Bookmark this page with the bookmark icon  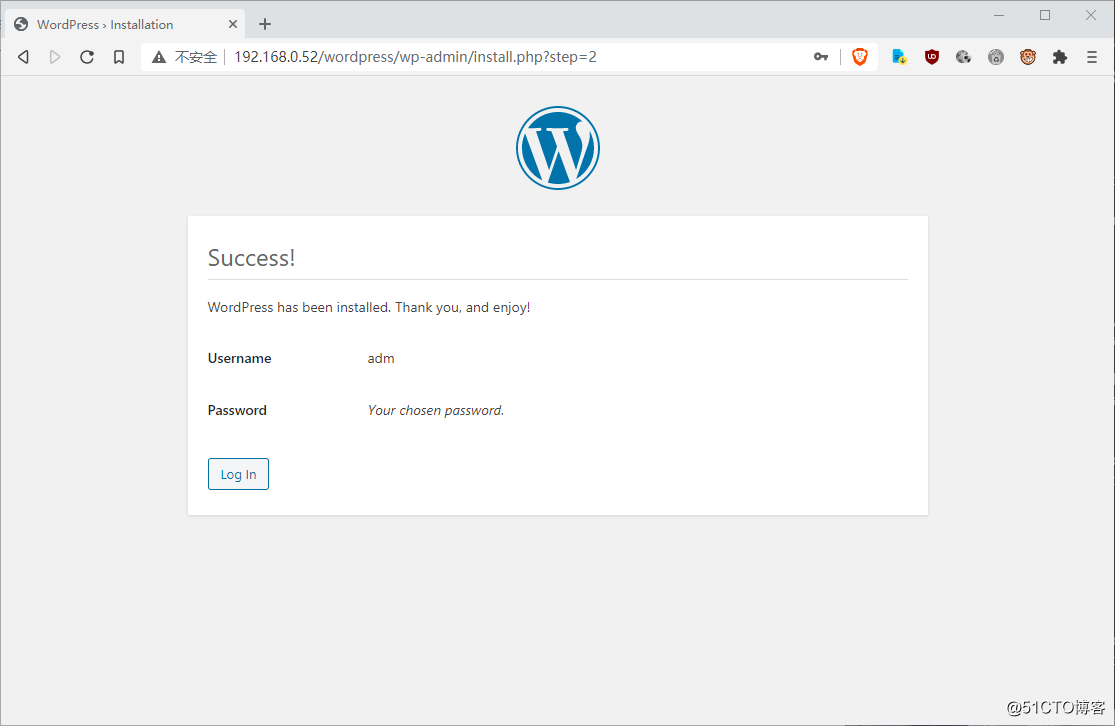(119, 57)
